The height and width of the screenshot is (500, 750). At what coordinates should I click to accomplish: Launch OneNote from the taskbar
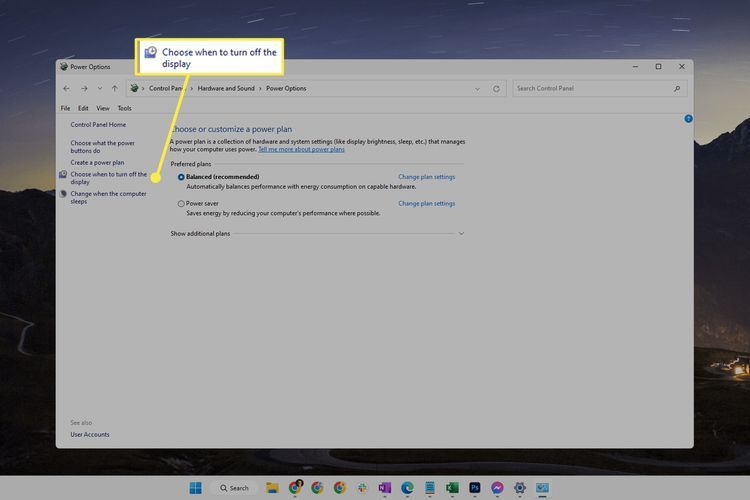(384, 488)
